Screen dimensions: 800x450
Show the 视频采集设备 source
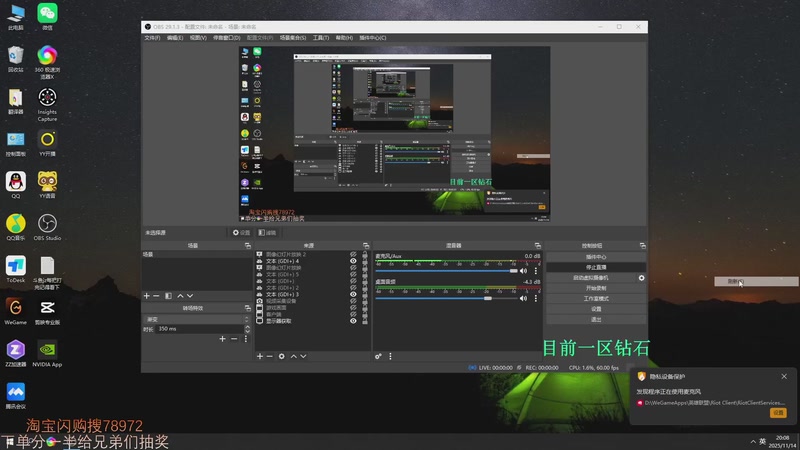coord(353,301)
